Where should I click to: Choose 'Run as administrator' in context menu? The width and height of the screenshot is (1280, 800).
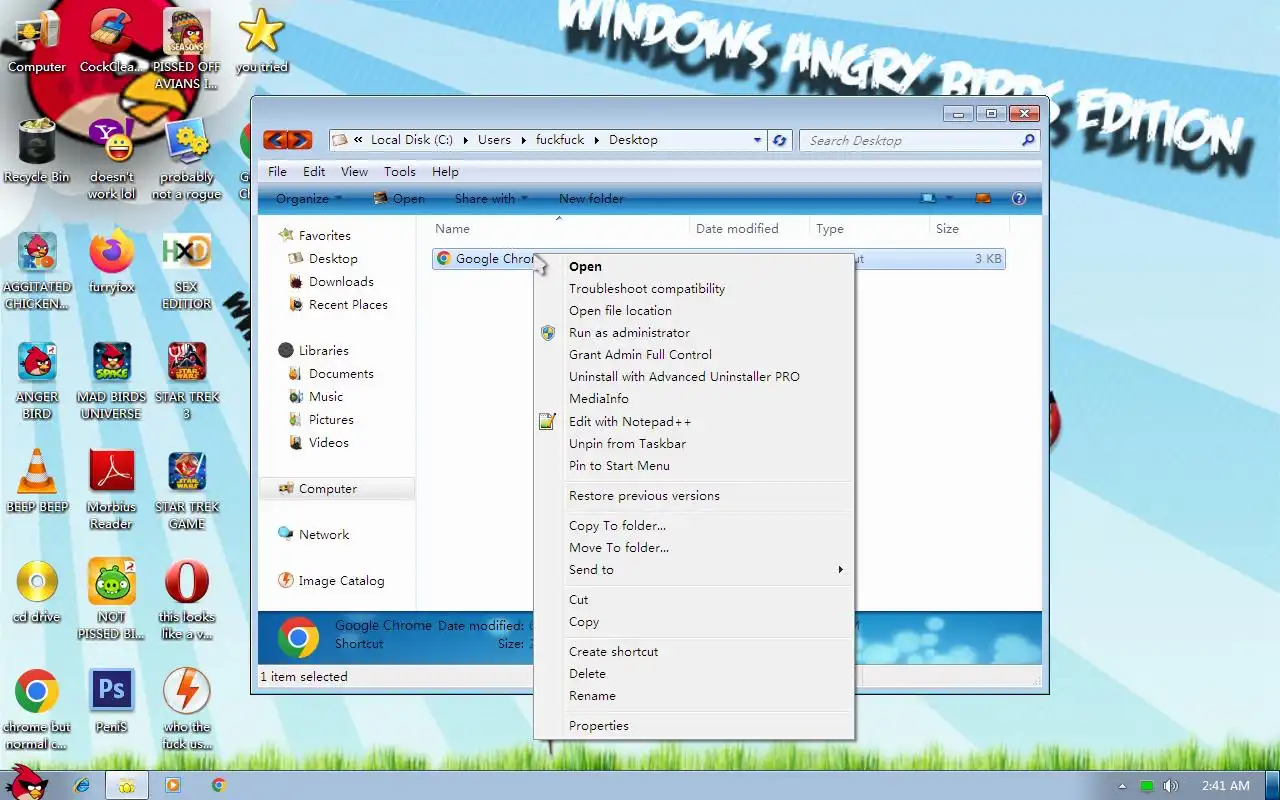[694, 333]
